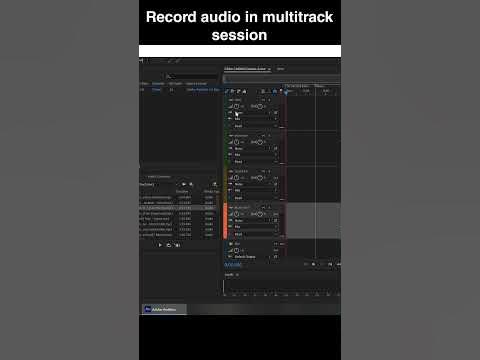The image size is (480, 360).
Task: Show the Effects track controls view
Action: click(x=233, y=91)
